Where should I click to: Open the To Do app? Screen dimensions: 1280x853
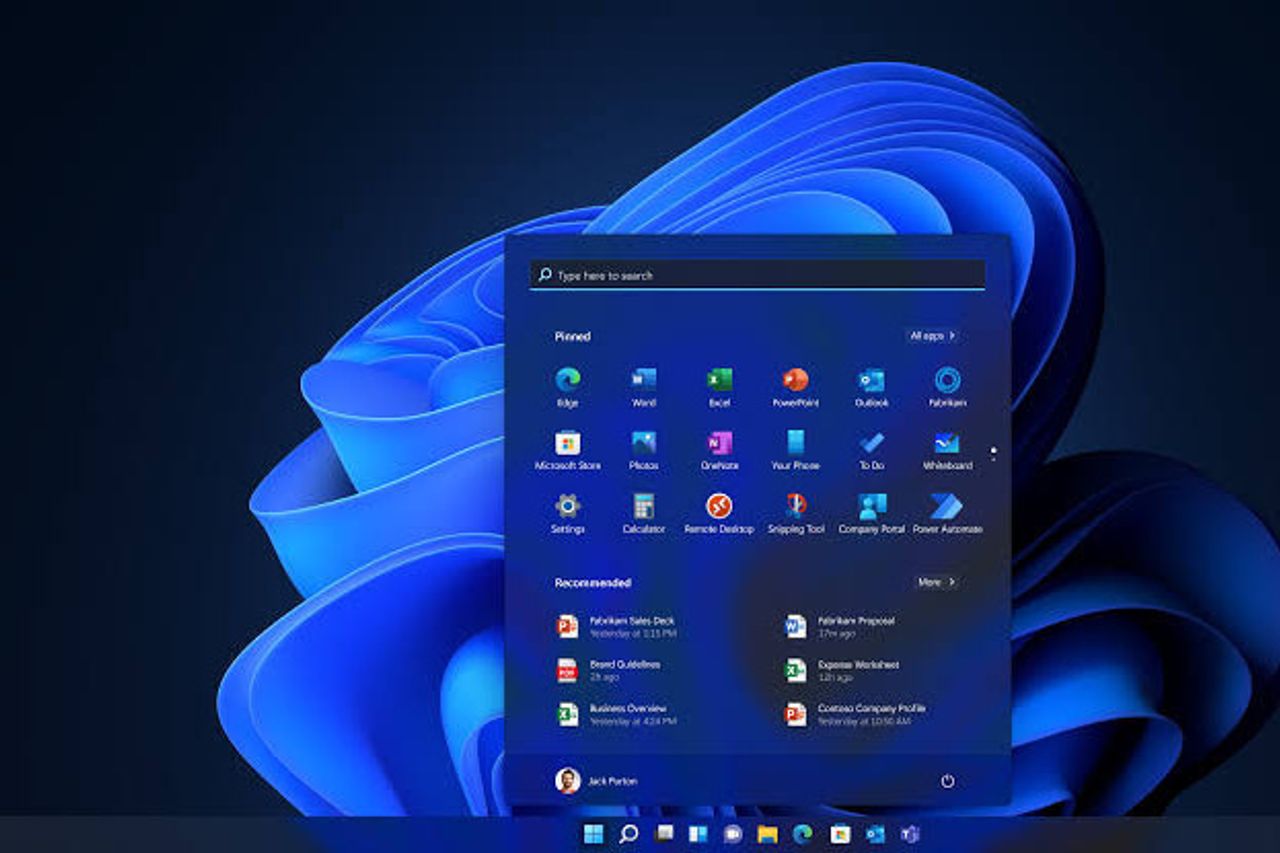click(x=871, y=450)
